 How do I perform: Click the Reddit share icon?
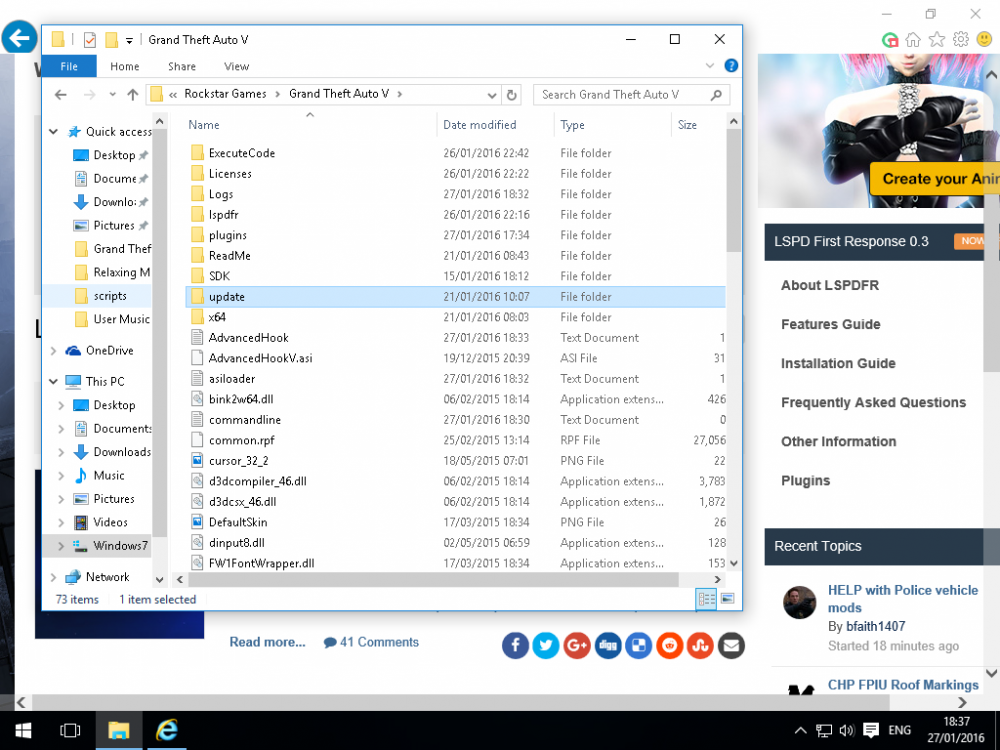pos(670,645)
